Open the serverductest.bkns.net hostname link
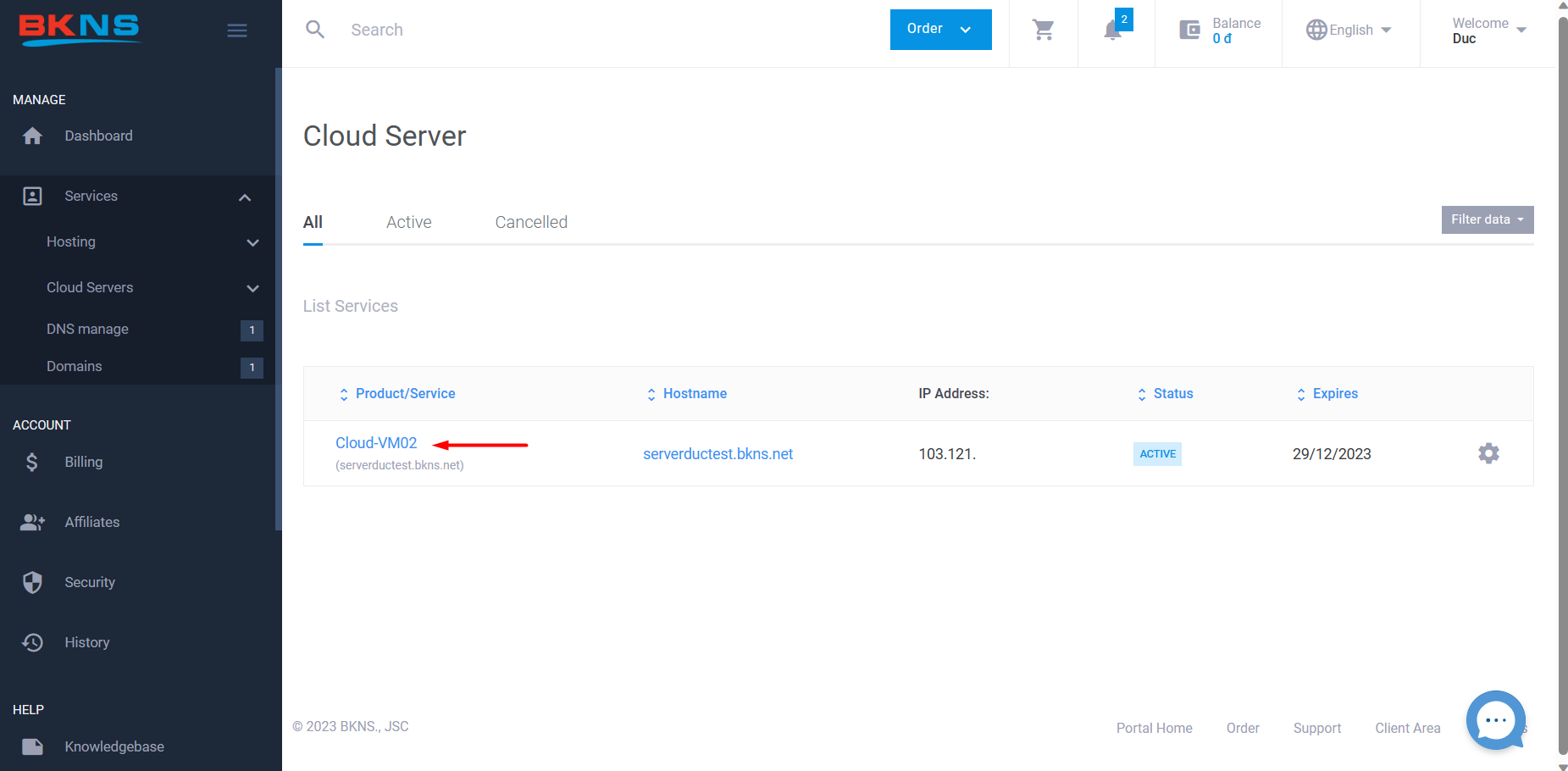The height and width of the screenshot is (771, 1568). [718, 454]
